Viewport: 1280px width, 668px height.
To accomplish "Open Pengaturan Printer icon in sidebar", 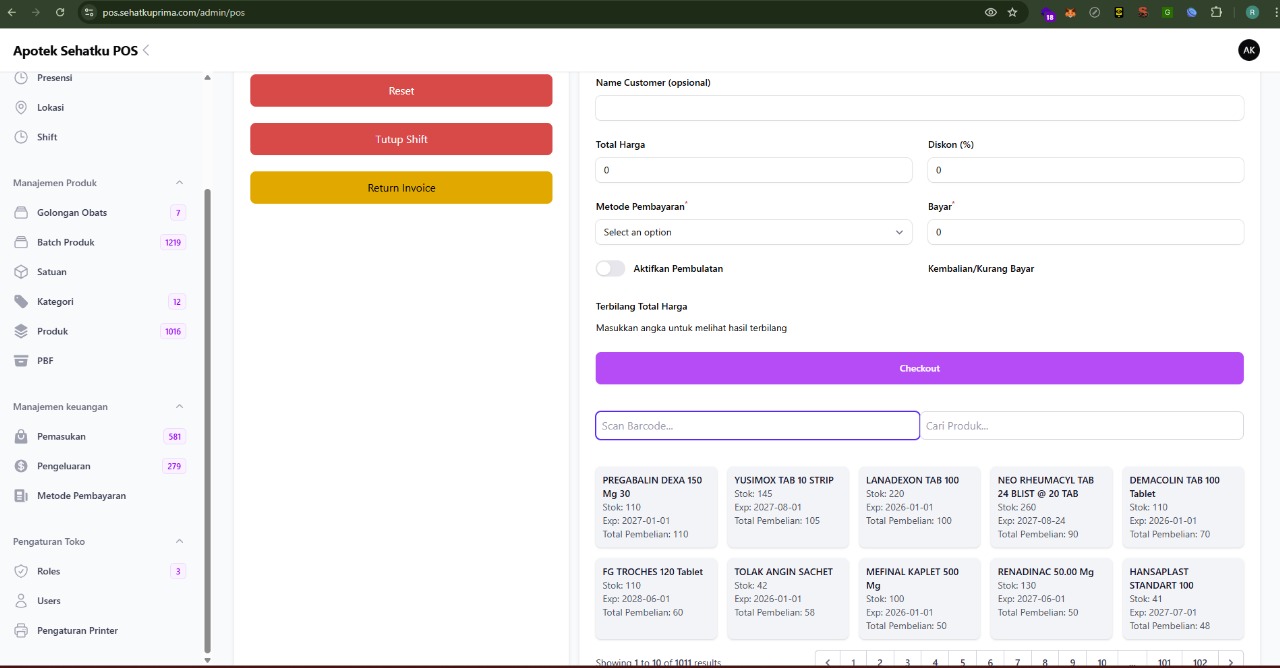I will pyautogui.click(x=21, y=631).
